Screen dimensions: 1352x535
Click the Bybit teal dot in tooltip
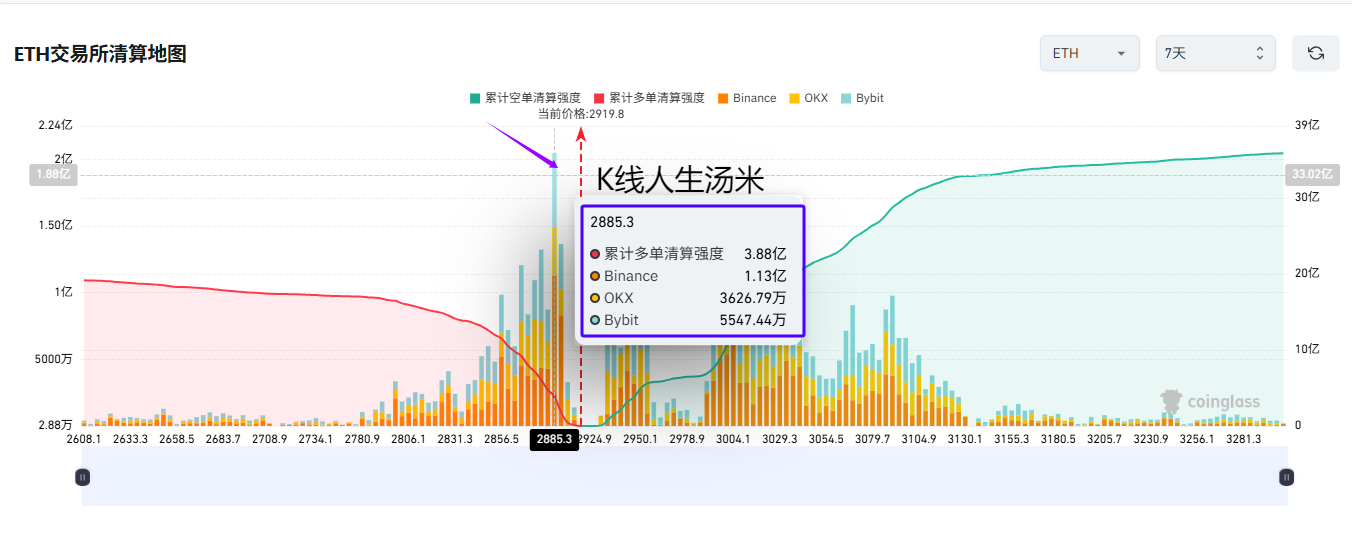pyautogui.click(x=595, y=320)
